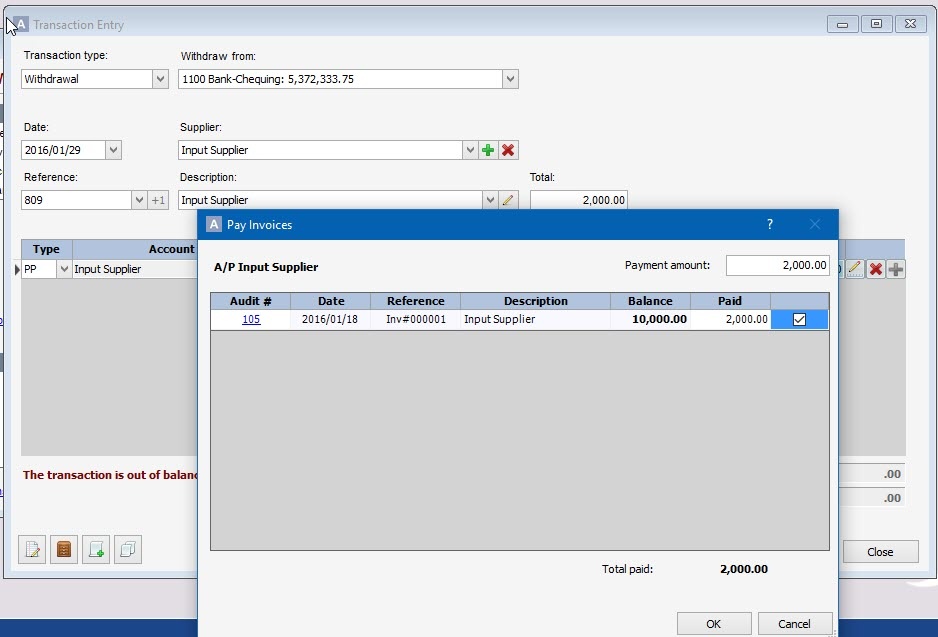The width and height of the screenshot is (938, 637).
Task: Click the gray plus add row icon
Action: (x=896, y=269)
